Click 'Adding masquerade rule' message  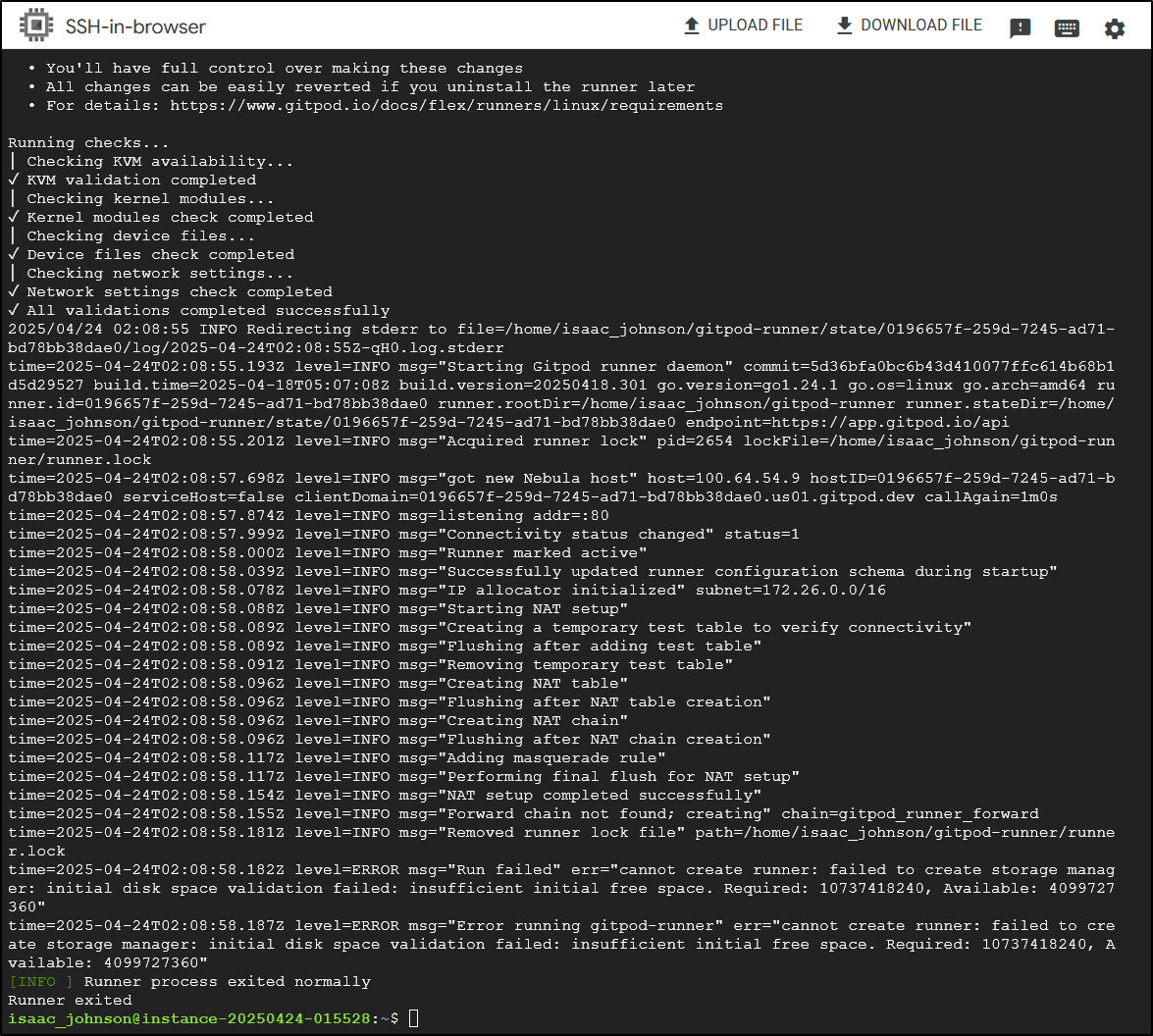(x=552, y=758)
